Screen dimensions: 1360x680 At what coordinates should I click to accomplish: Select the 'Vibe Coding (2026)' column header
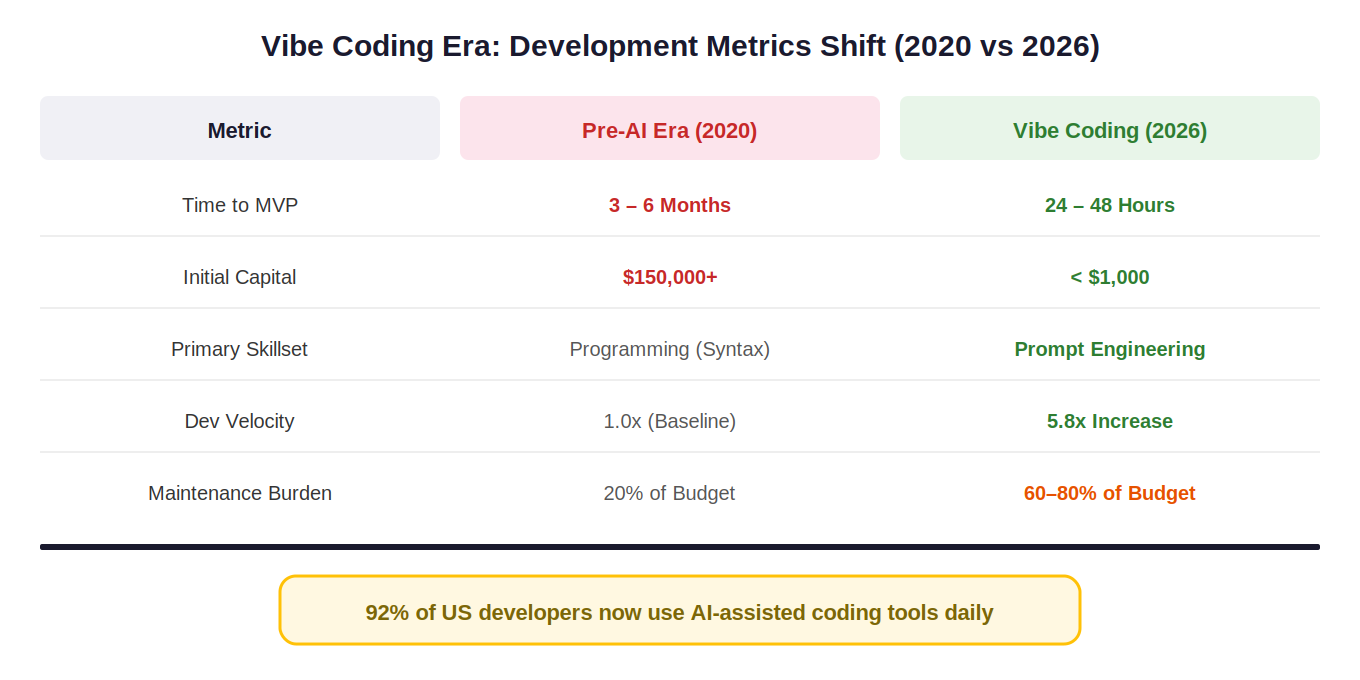click(x=1109, y=130)
